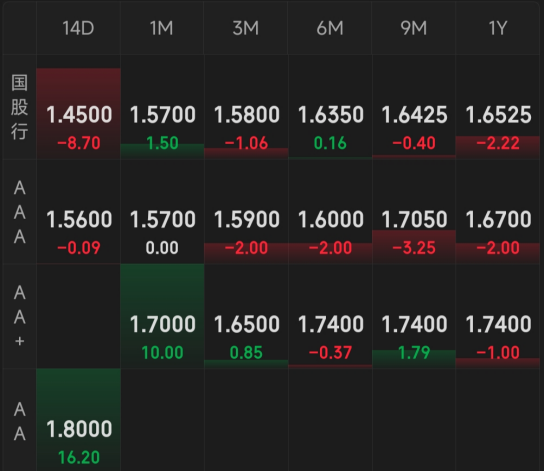Click the AA row label
The image size is (545, 471).
[19, 421]
